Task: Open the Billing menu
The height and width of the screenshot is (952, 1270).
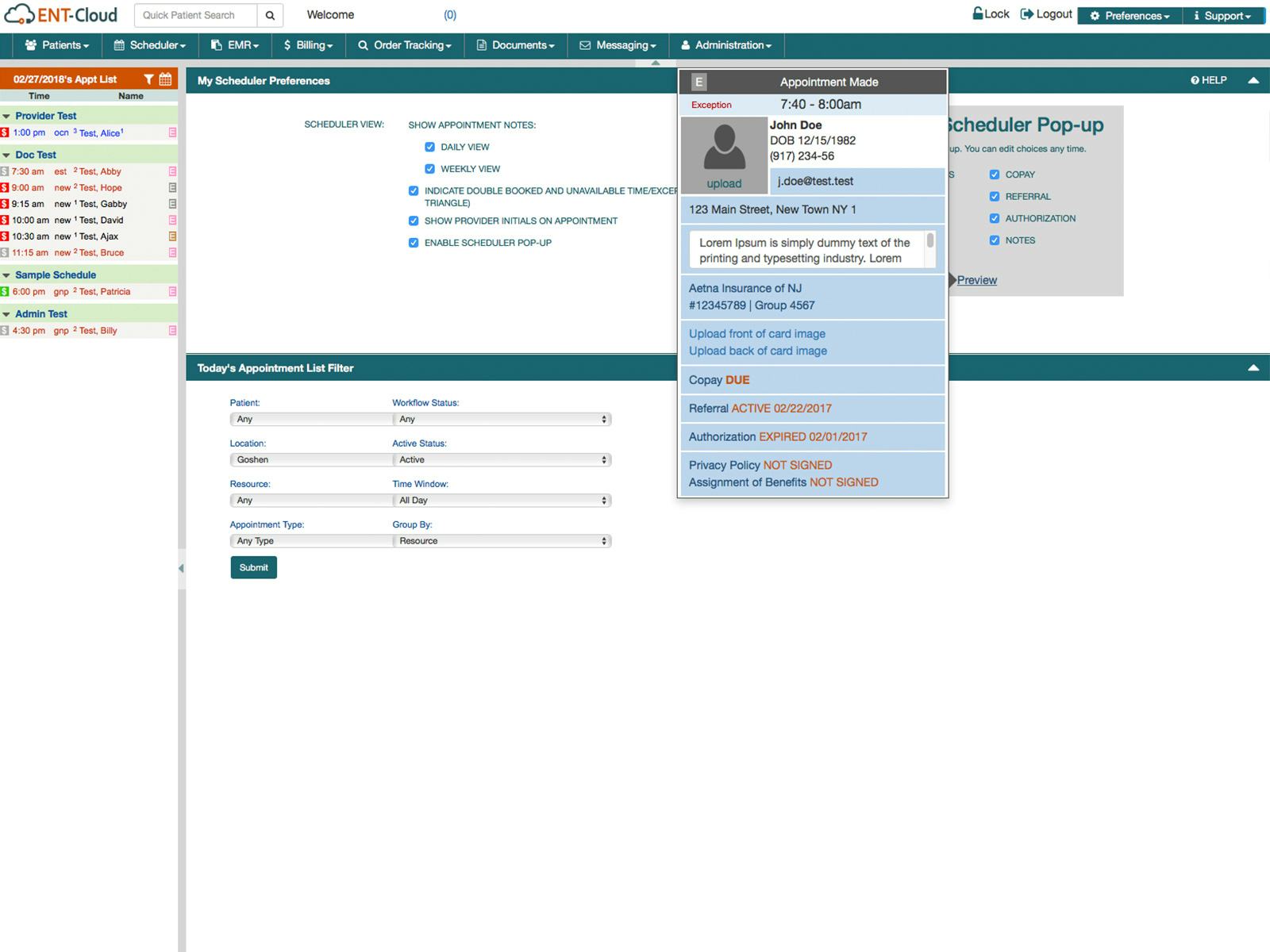Action: (308, 45)
